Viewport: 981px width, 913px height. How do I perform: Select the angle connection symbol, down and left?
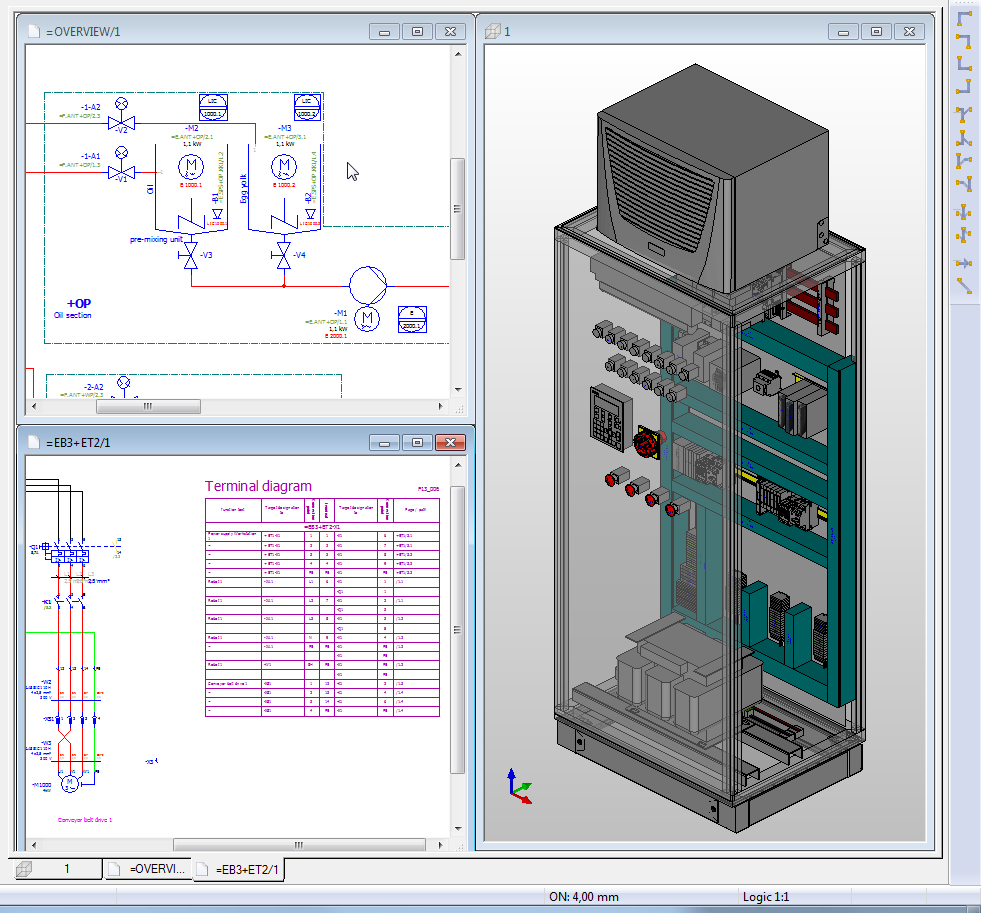(963, 41)
